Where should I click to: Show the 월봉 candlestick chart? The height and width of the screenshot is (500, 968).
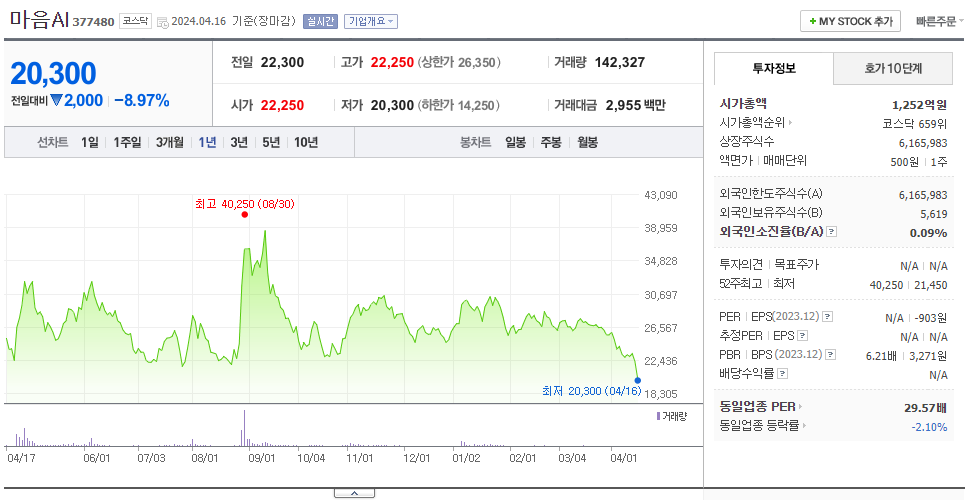tap(588, 143)
